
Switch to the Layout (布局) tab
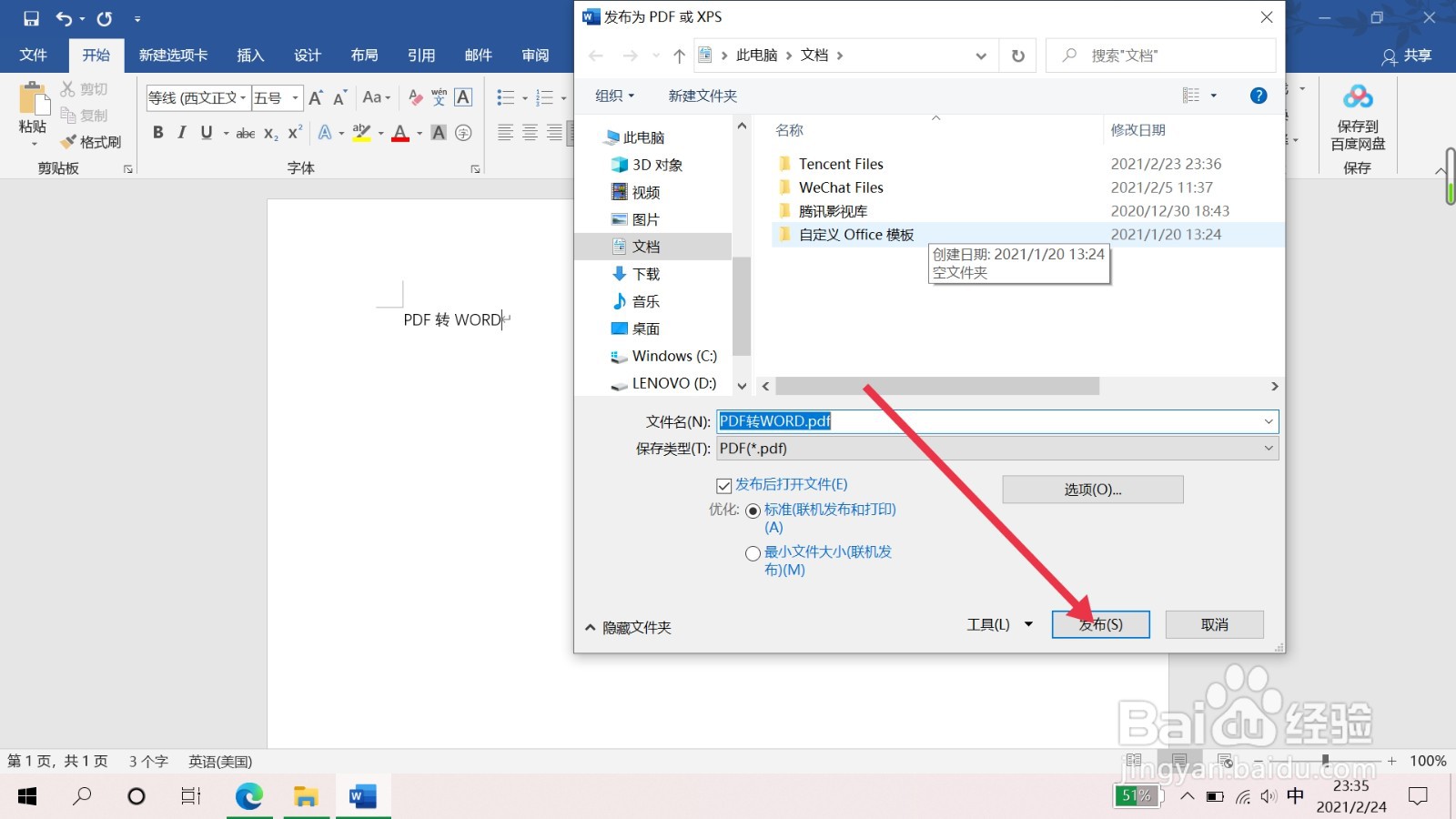click(x=364, y=55)
